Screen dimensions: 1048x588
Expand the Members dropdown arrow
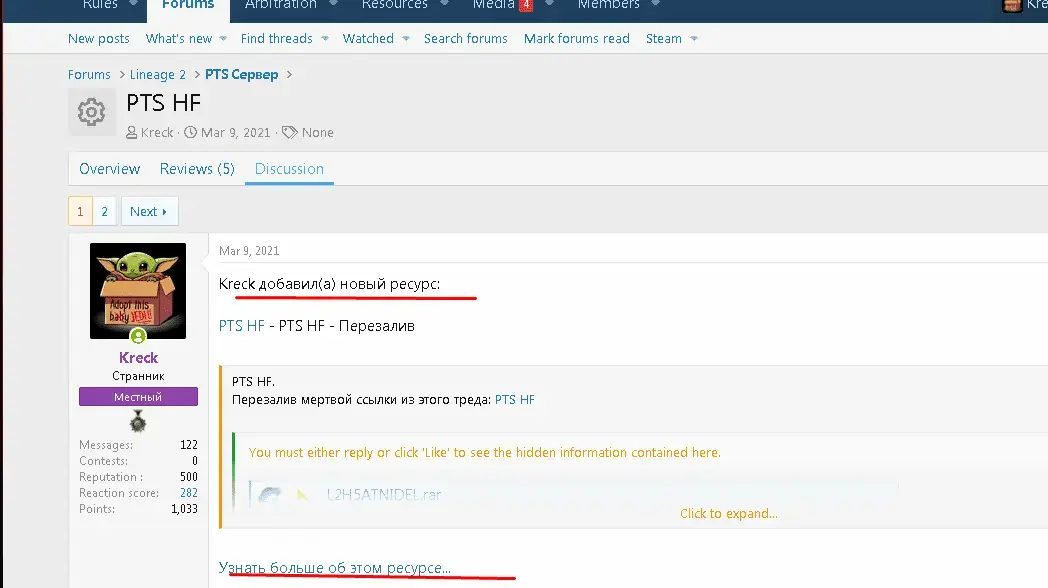click(656, 4)
